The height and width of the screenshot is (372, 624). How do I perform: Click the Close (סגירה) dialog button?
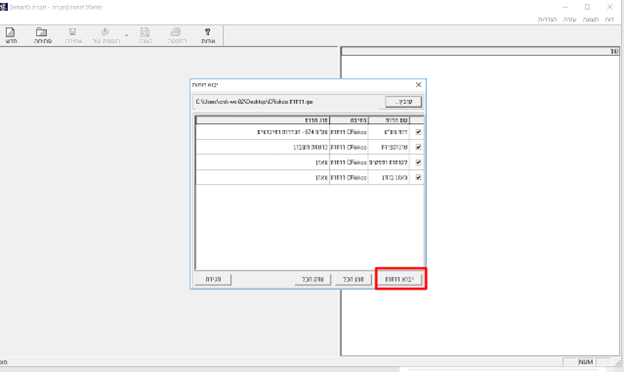[213, 279]
